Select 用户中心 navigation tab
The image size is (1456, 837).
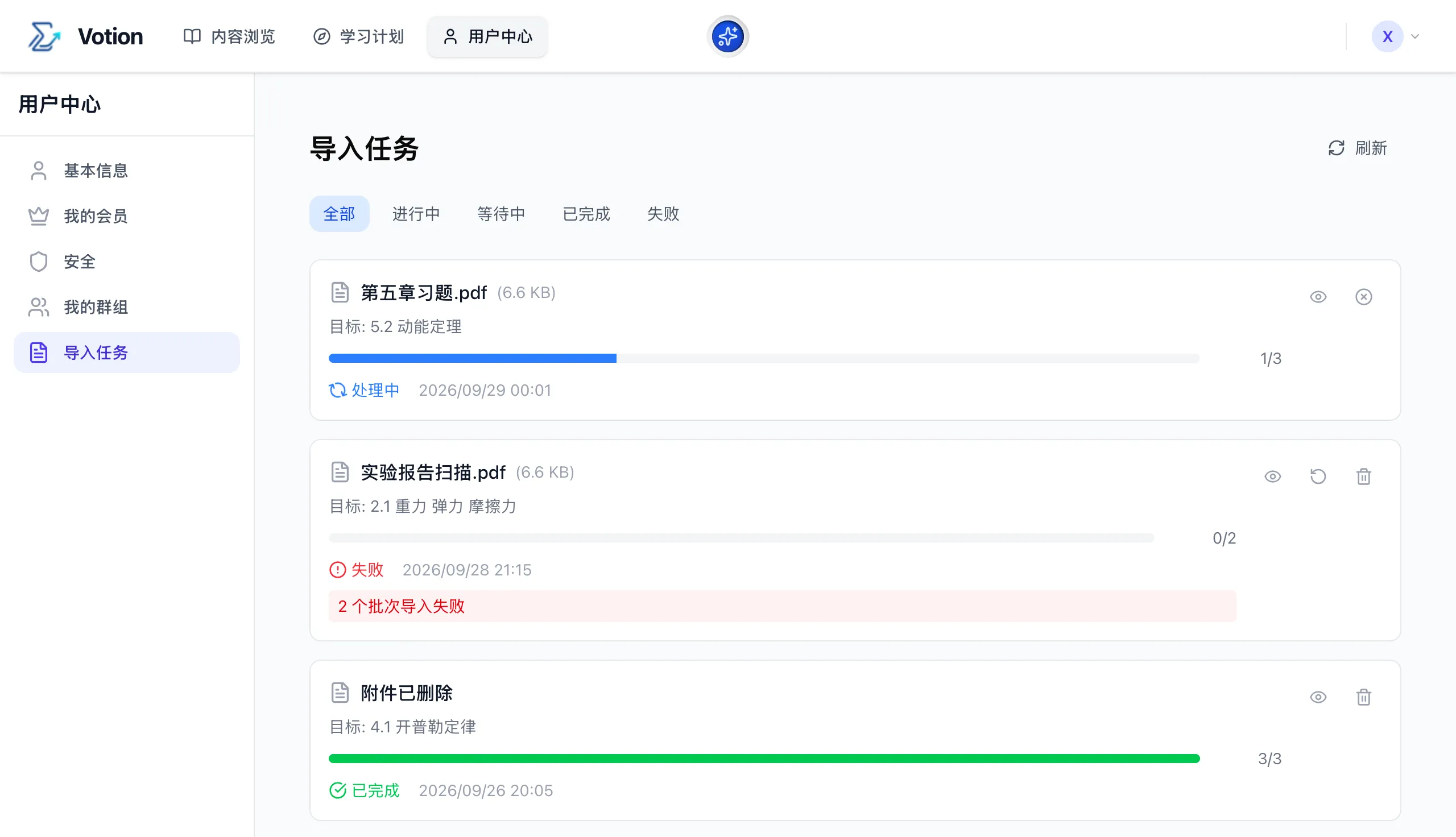tap(487, 36)
